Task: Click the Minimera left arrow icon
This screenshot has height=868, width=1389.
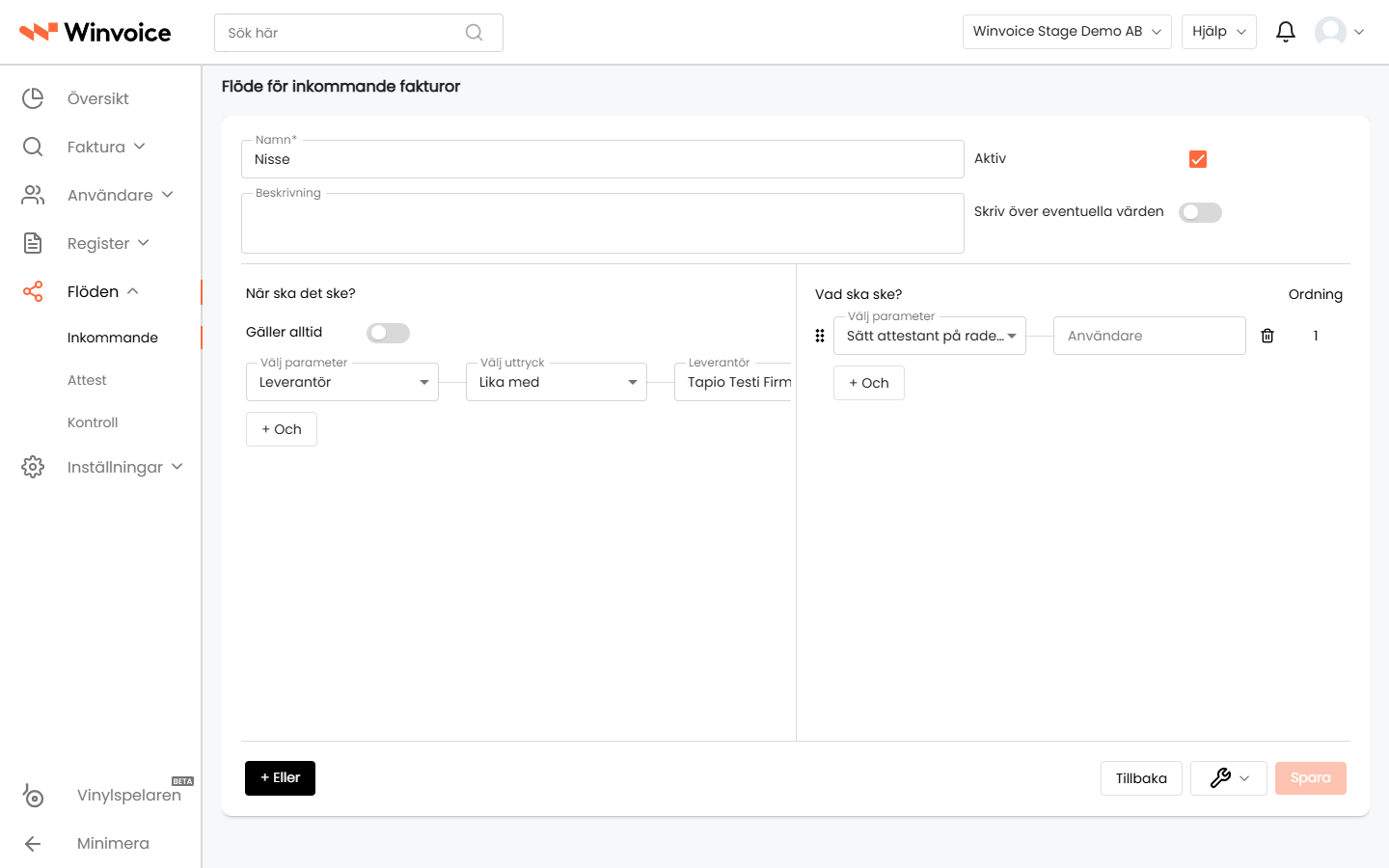Action: pos(33,844)
